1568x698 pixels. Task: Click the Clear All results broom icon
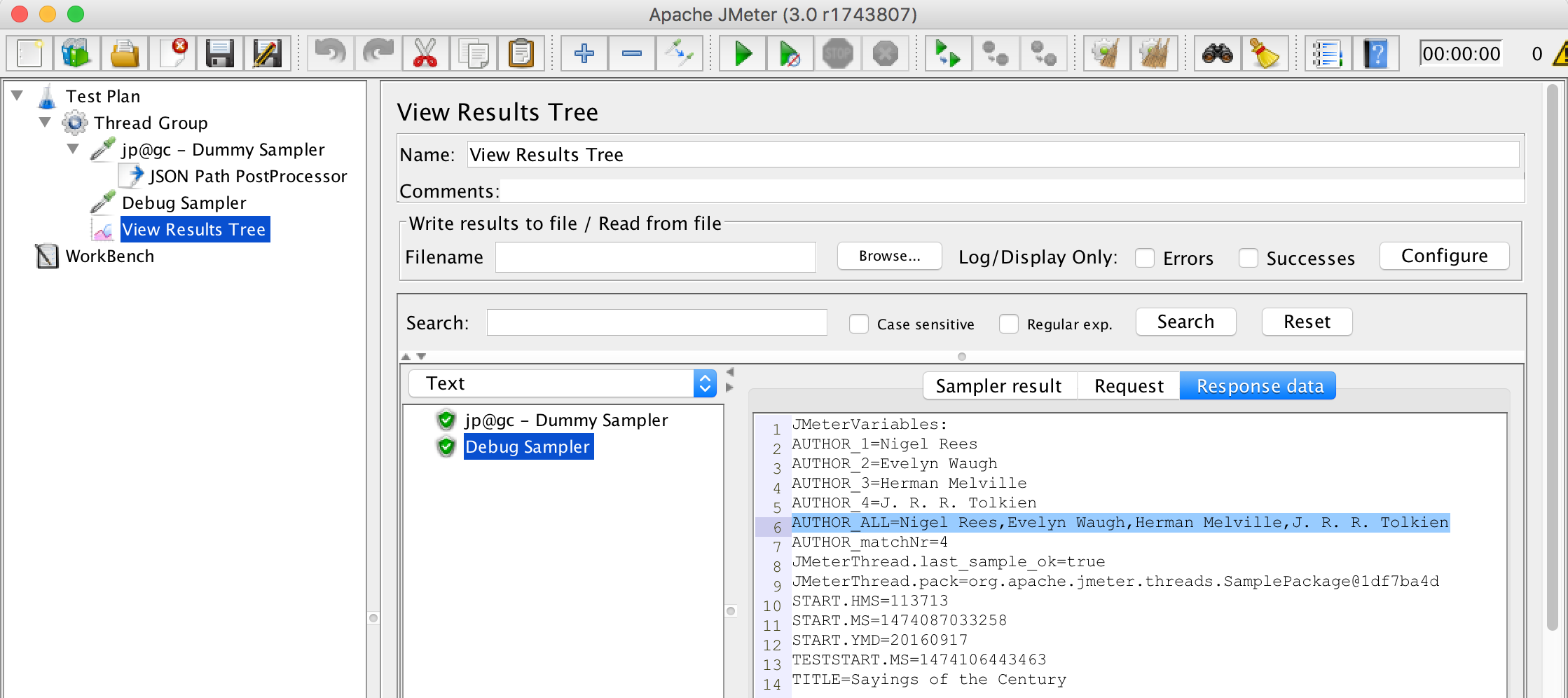click(1154, 53)
